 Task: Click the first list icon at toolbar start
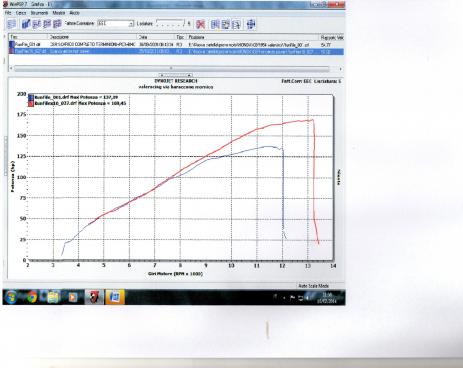pyautogui.click(x=12, y=24)
